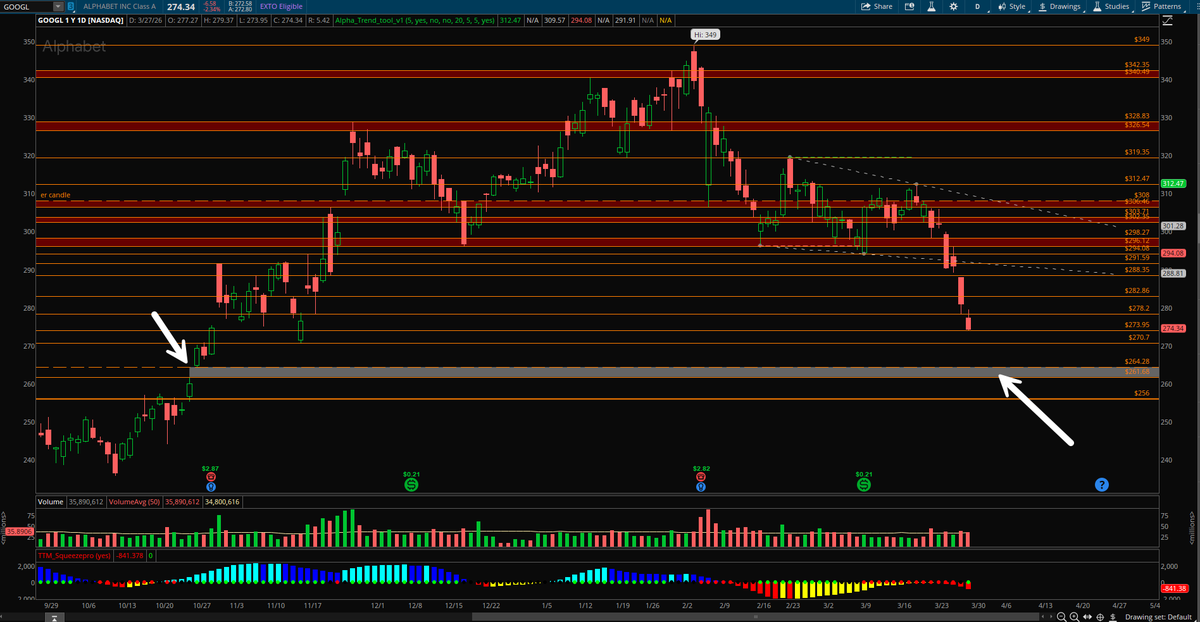Open the symbol dropdown arrow next to GOOGL
The image size is (1200, 622).
[x=58, y=7]
